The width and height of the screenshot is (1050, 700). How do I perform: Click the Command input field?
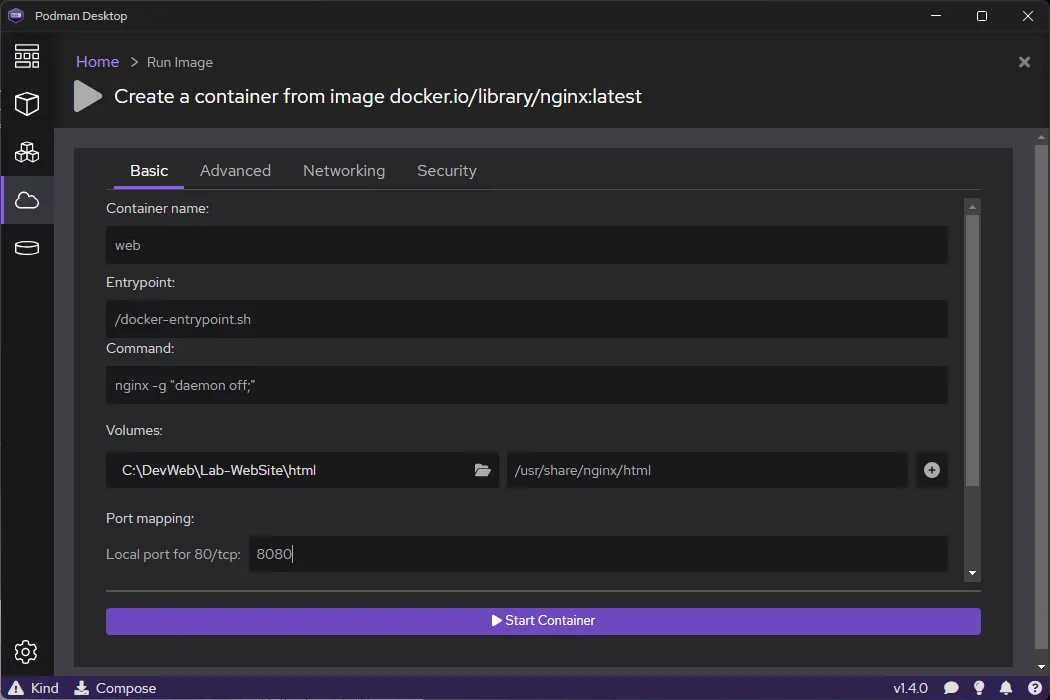pyautogui.click(x=526, y=385)
